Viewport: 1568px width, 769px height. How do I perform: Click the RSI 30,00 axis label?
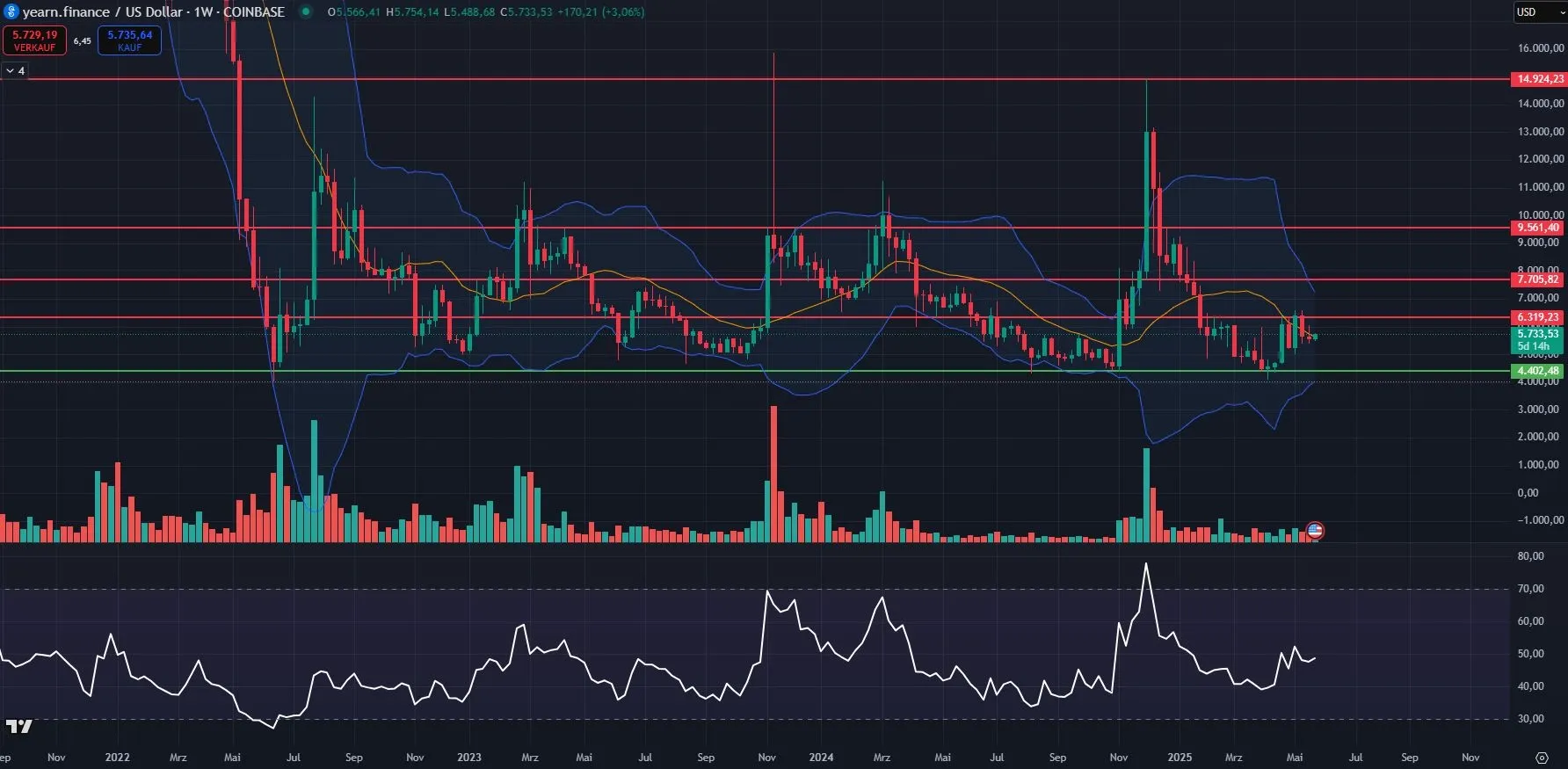tap(1531, 719)
